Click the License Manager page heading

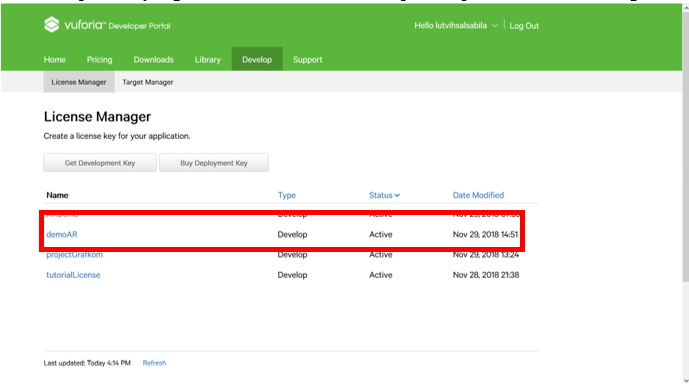(x=97, y=116)
